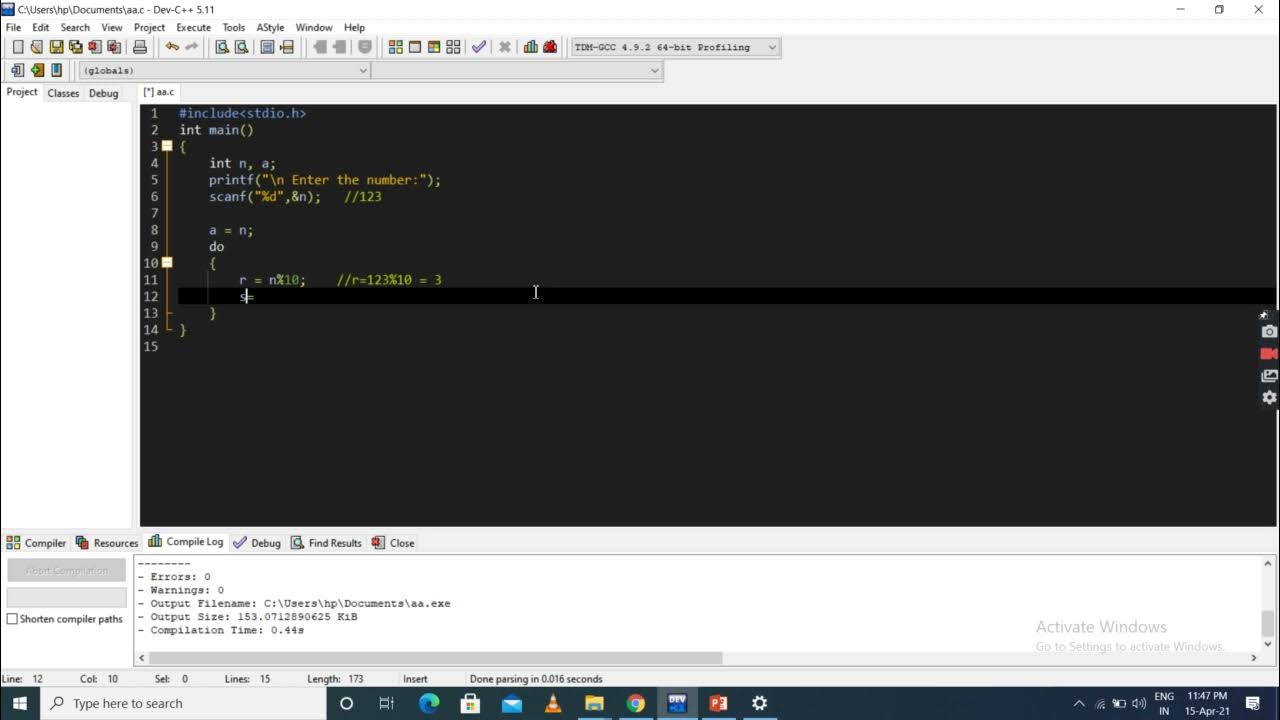
Task: Switch to the Debug sidebar tab
Action: pos(104,93)
